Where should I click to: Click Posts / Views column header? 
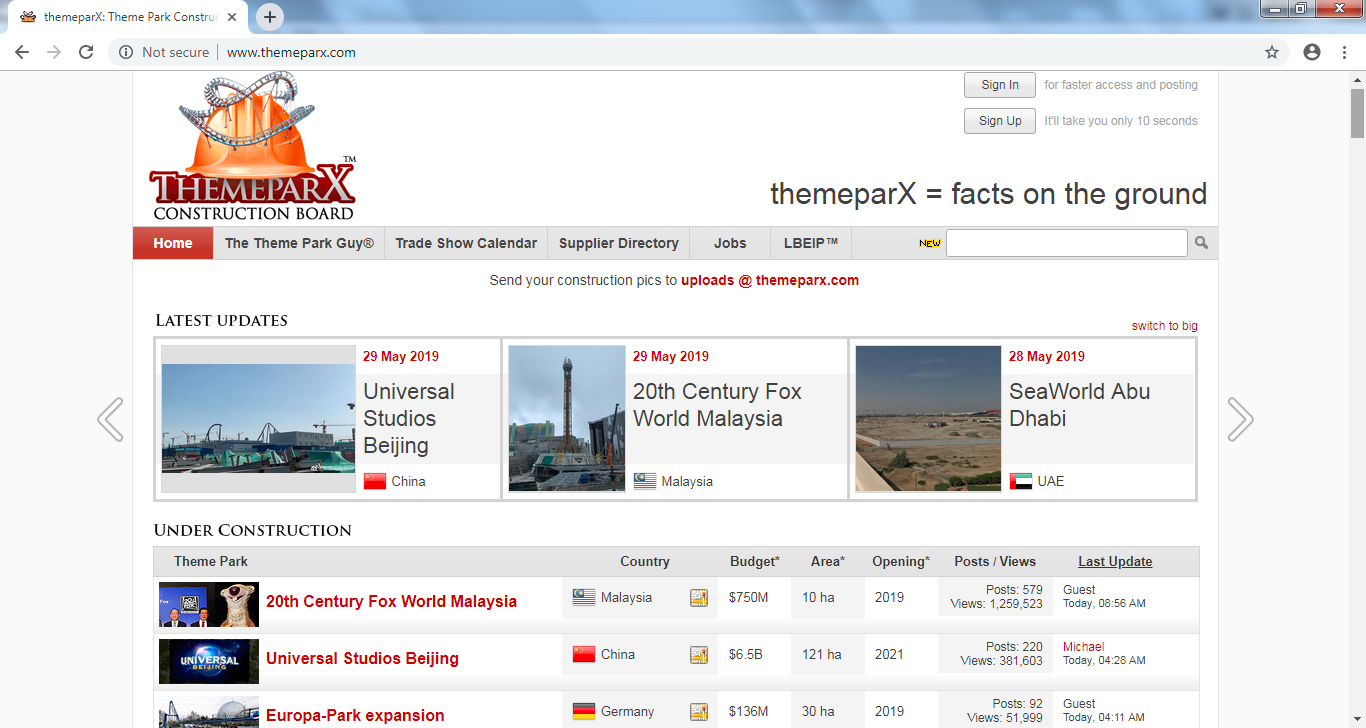995,561
